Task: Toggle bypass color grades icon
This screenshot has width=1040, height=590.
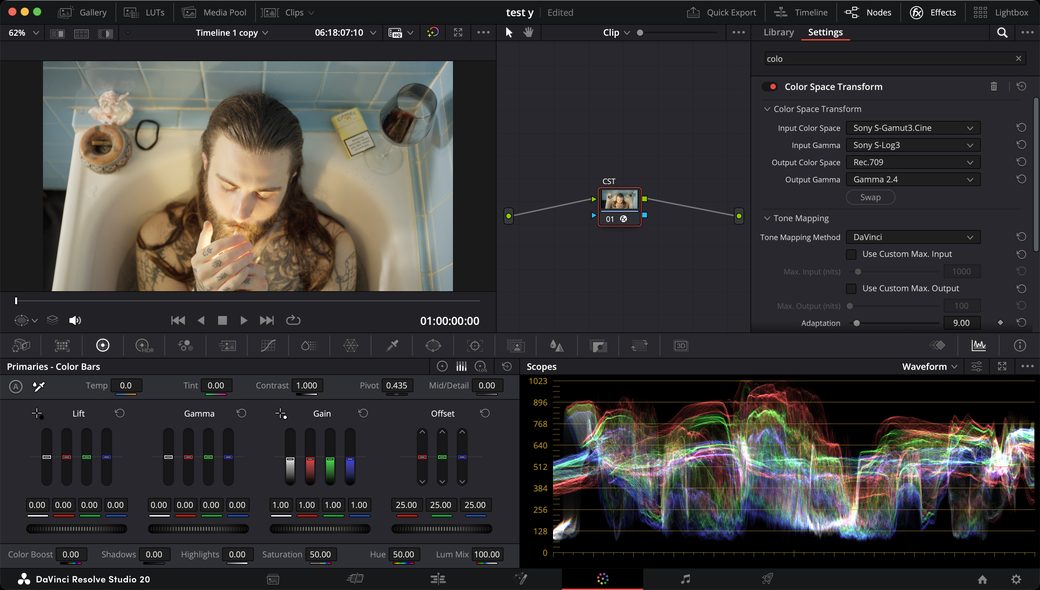Action: click(432, 32)
